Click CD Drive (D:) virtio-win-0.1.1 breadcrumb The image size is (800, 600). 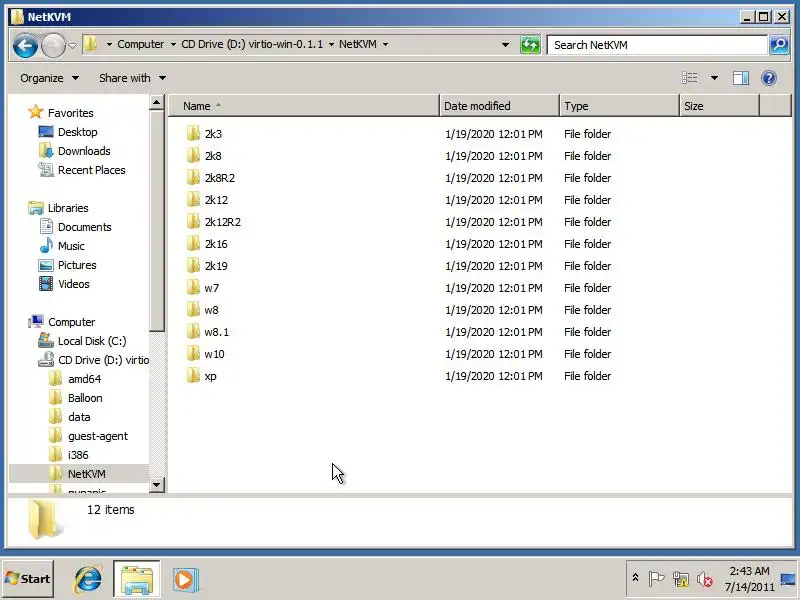(x=252, y=44)
